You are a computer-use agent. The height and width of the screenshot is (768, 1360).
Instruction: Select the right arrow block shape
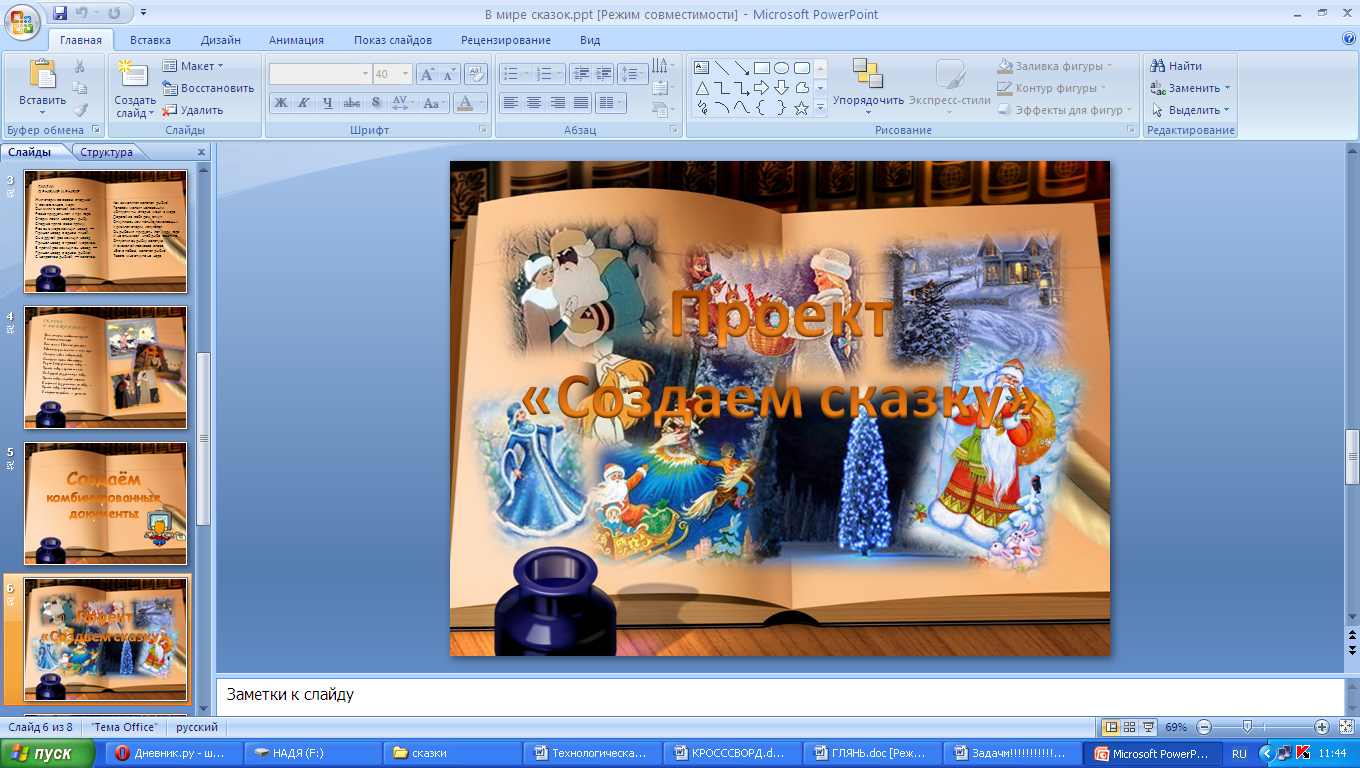coord(762,88)
